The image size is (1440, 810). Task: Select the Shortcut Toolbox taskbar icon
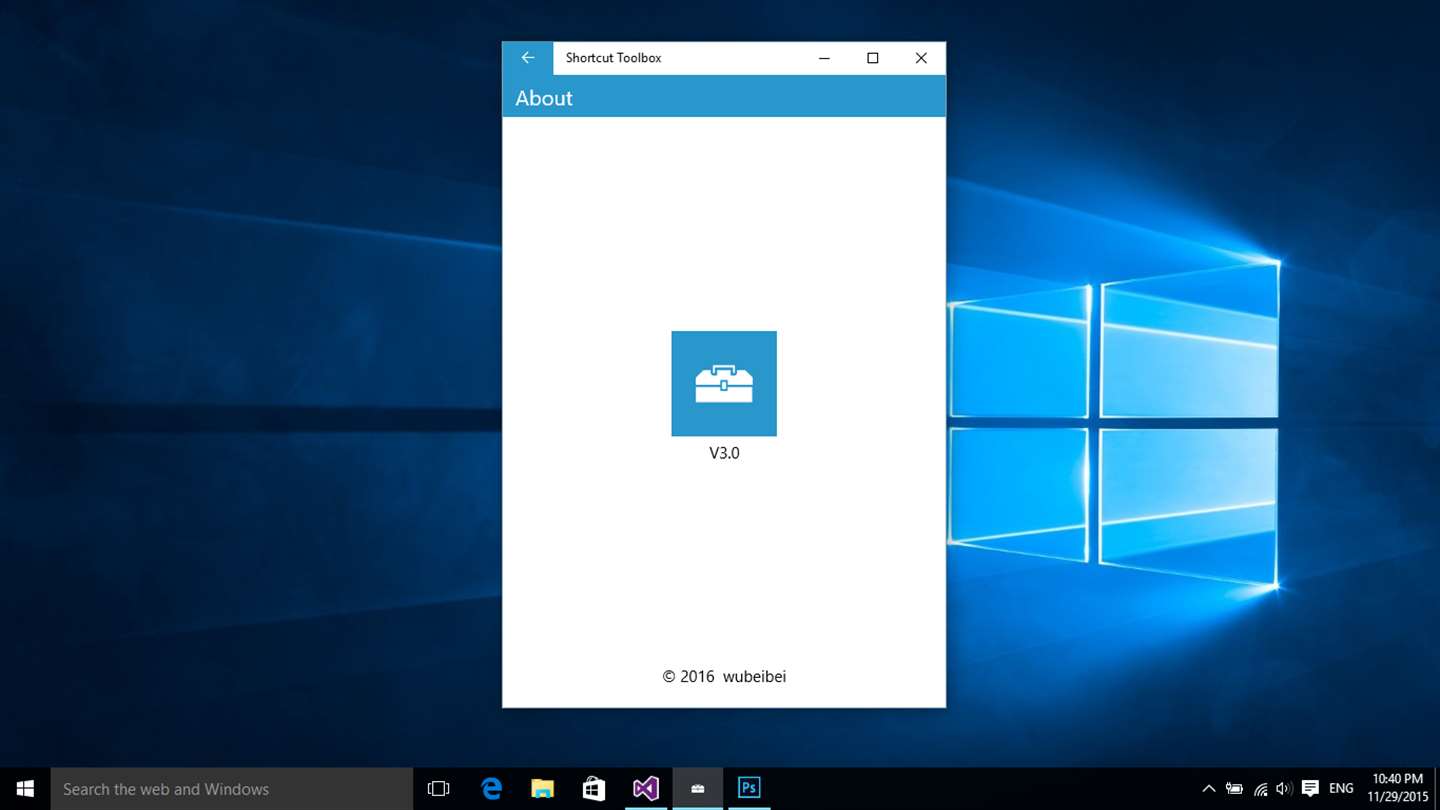pyautogui.click(x=698, y=789)
